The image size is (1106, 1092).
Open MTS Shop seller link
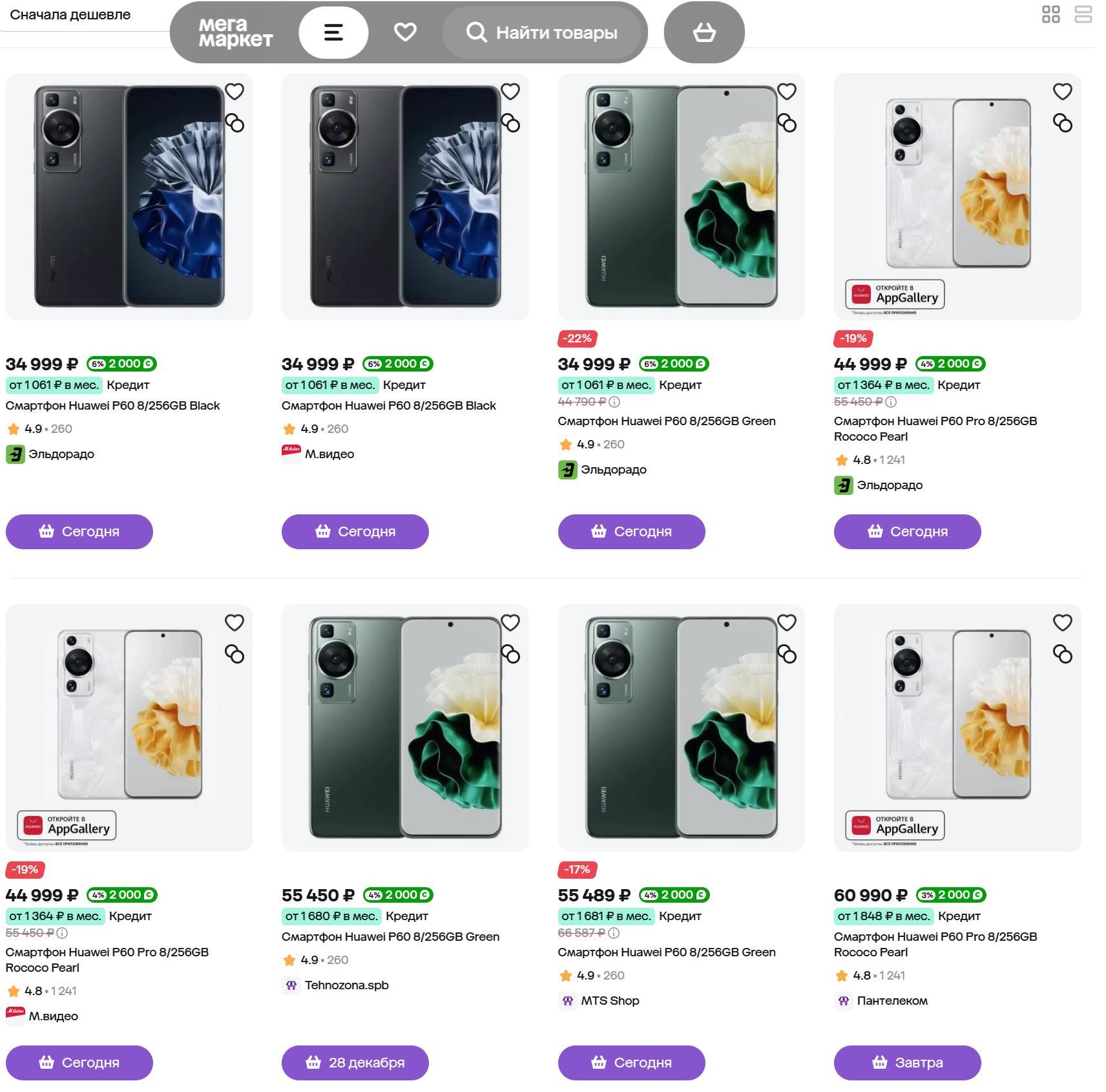click(x=609, y=1001)
